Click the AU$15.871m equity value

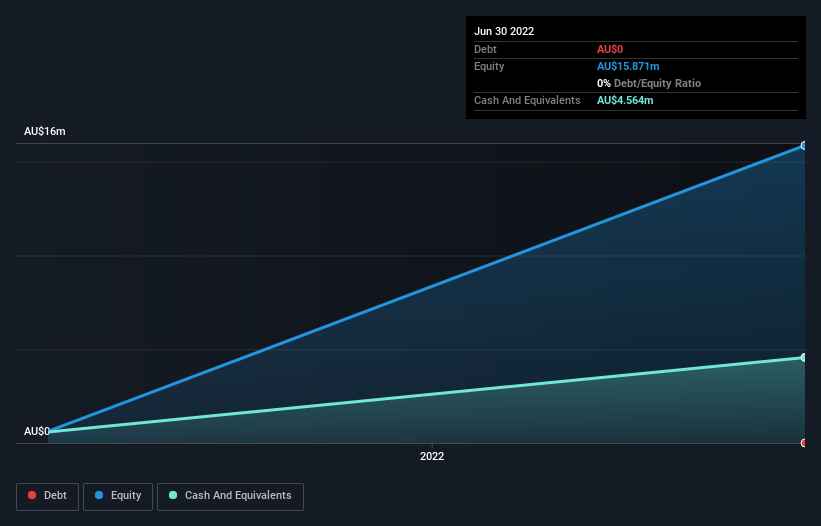pos(628,66)
